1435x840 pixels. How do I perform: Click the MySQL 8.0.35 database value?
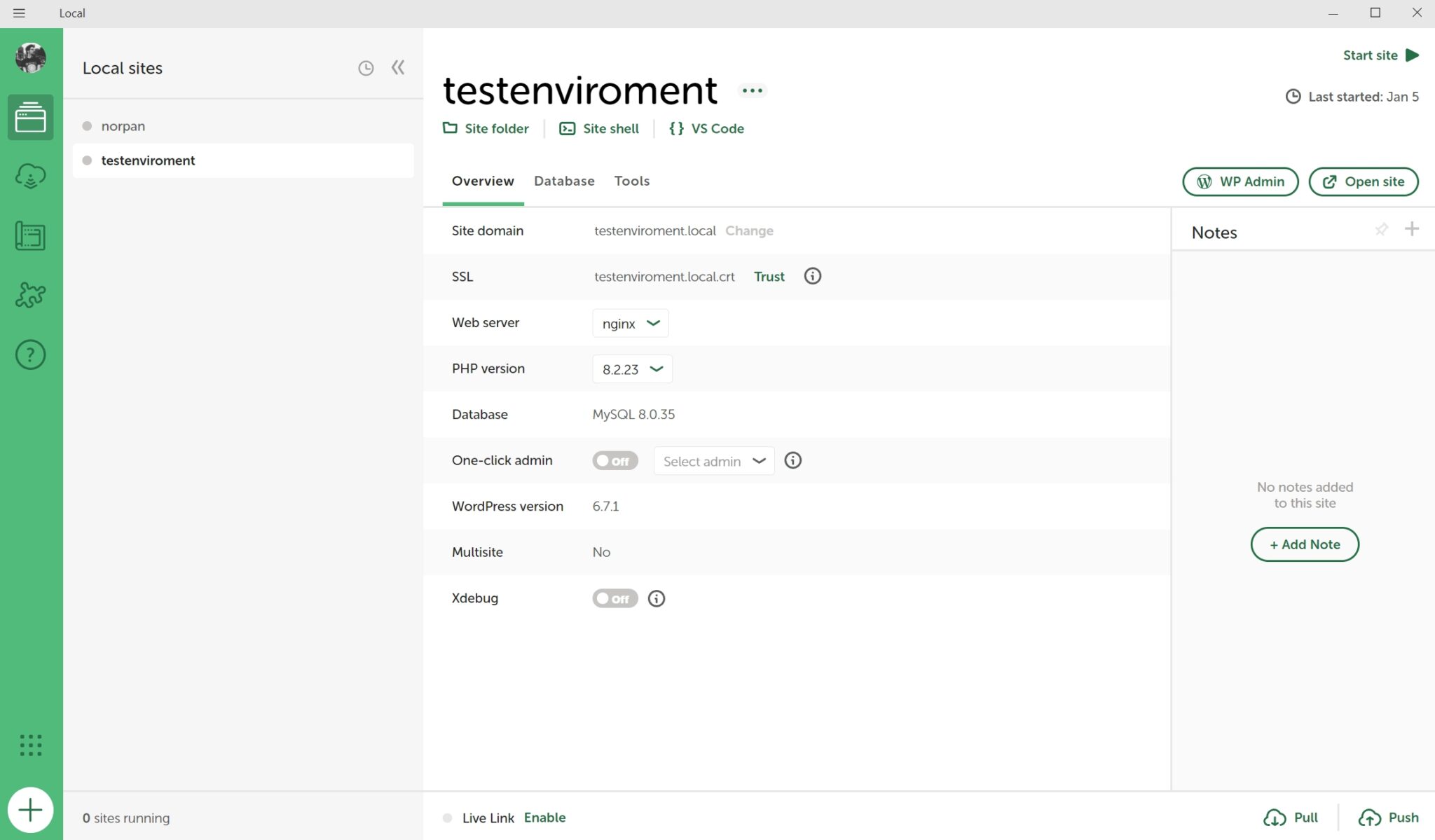click(633, 414)
